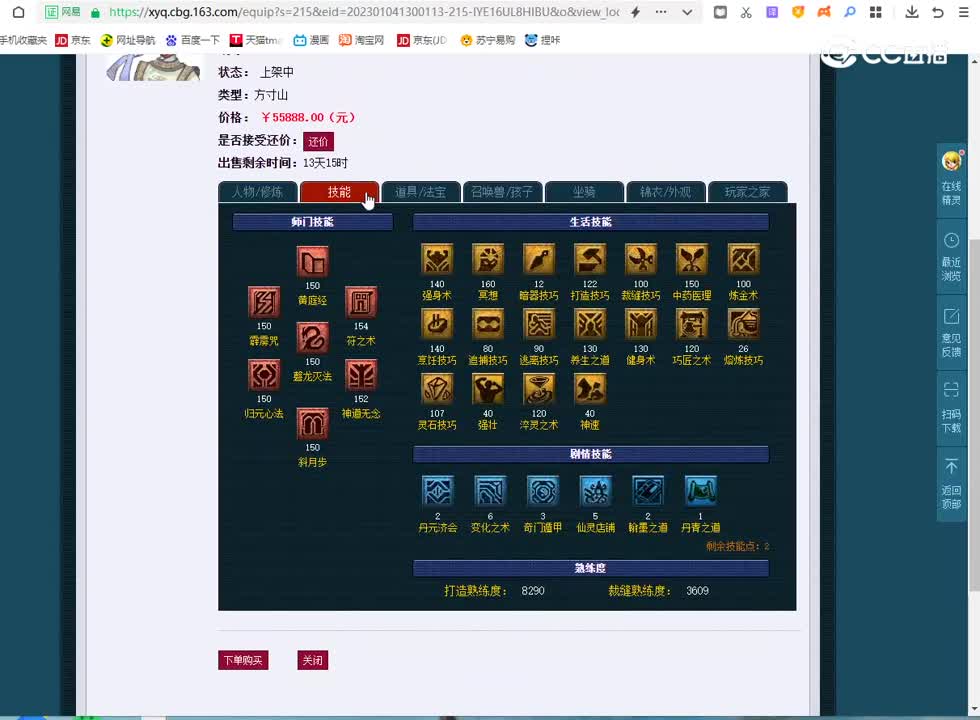
Task: Open the 网址导航 bookmark
Action: tap(128, 40)
